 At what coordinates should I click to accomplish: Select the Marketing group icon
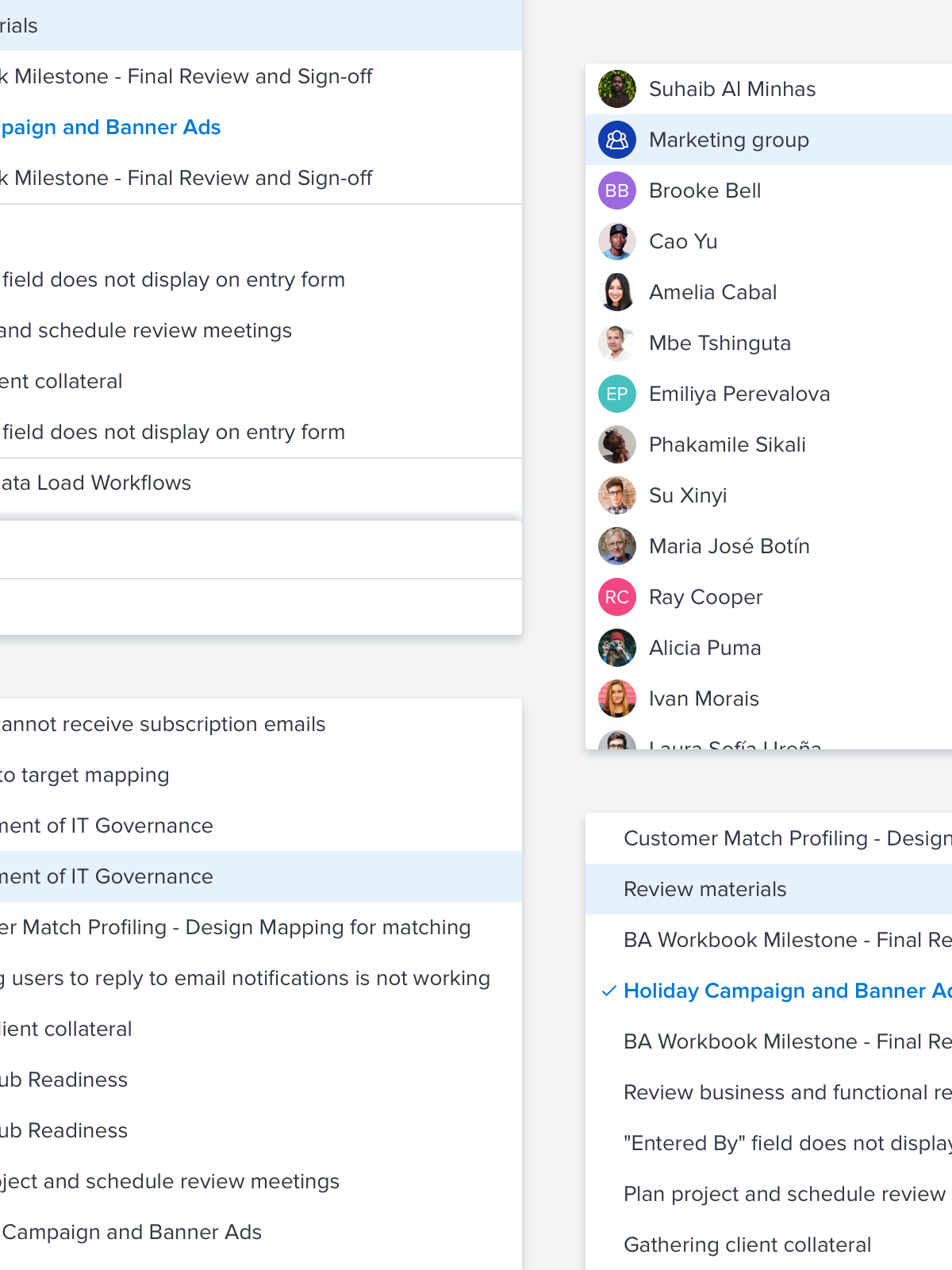click(x=616, y=140)
